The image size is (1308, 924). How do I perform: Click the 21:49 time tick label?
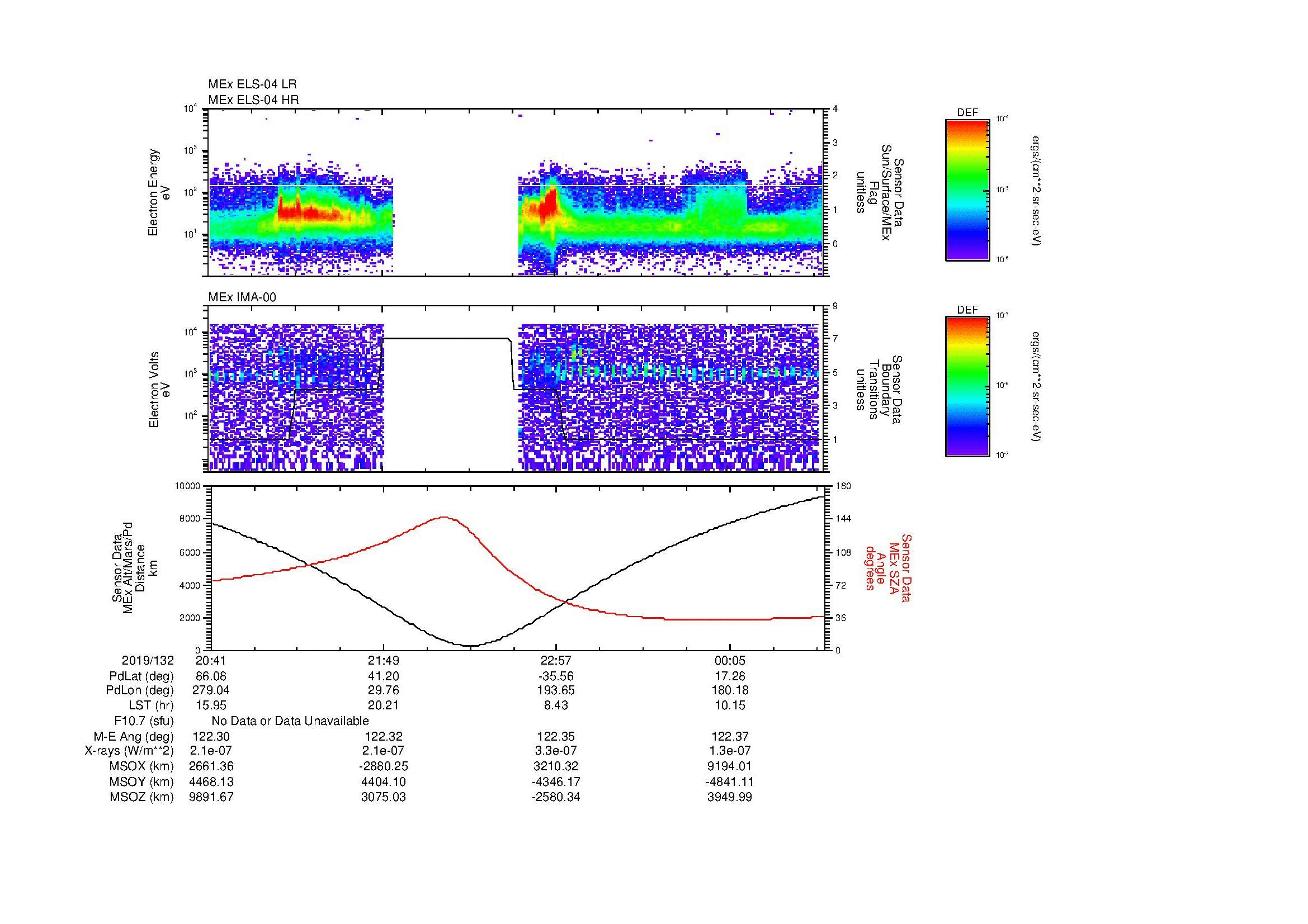point(384,661)
